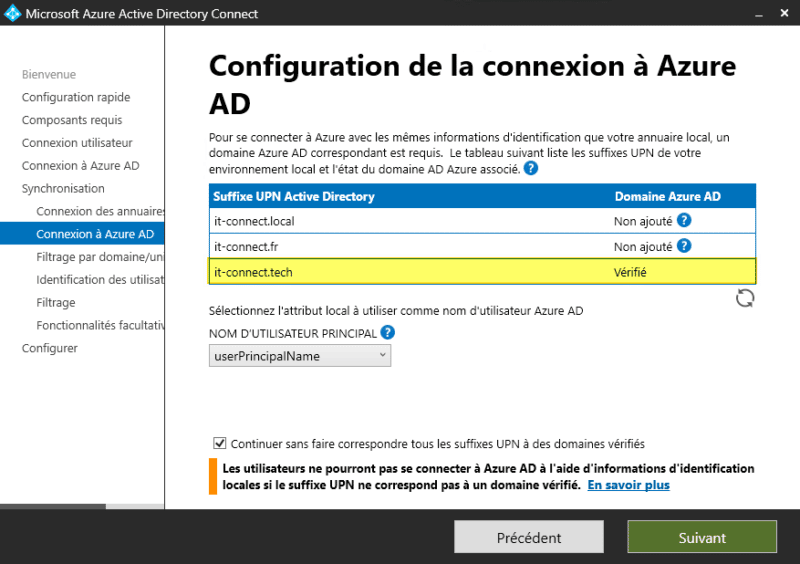The height and width of the screenshot is (564, 800).
Task: Click Suffixe UPN Active Directory column header
Action: click(x=294, y=197)
